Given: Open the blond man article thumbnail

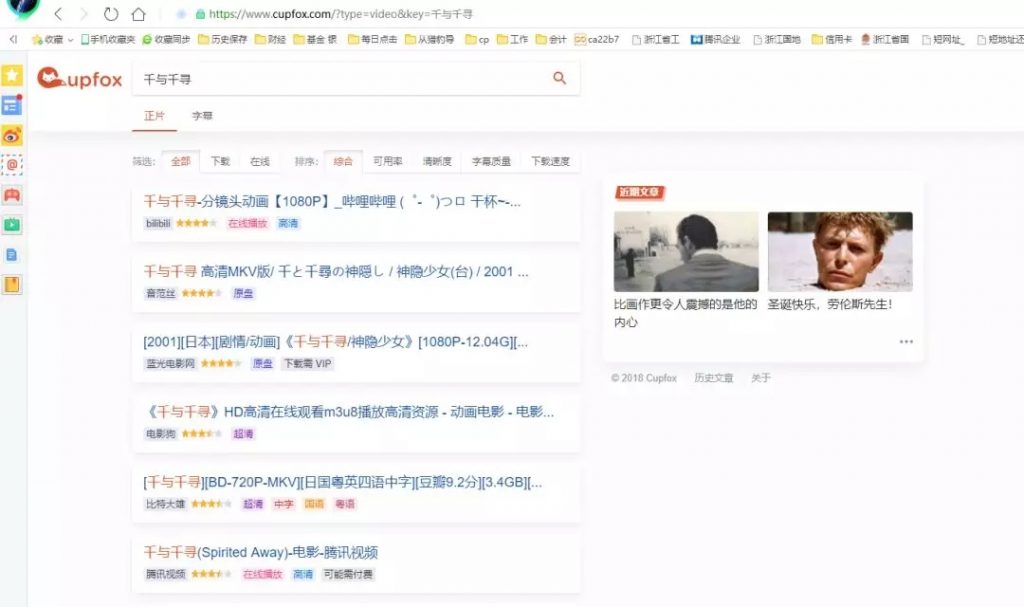Looking at the screenshot, I should (840, 252).
